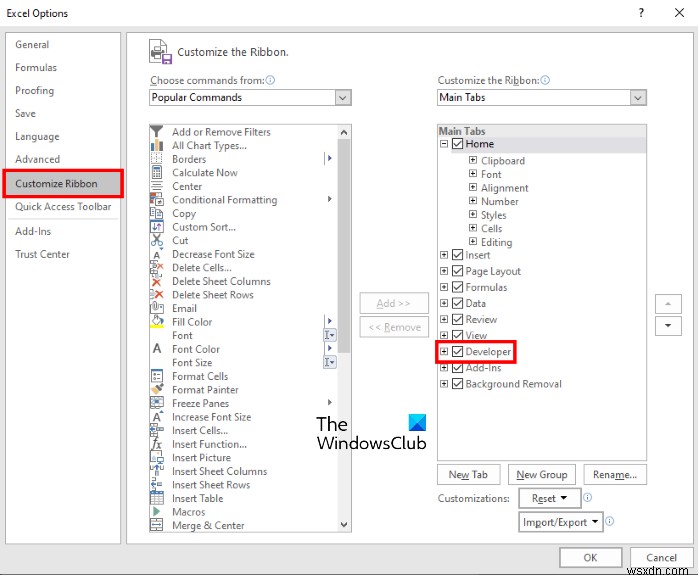Open Quick Access Toolbar category
The width and height of the screenshot is (700, 581).
click(63, 207)
